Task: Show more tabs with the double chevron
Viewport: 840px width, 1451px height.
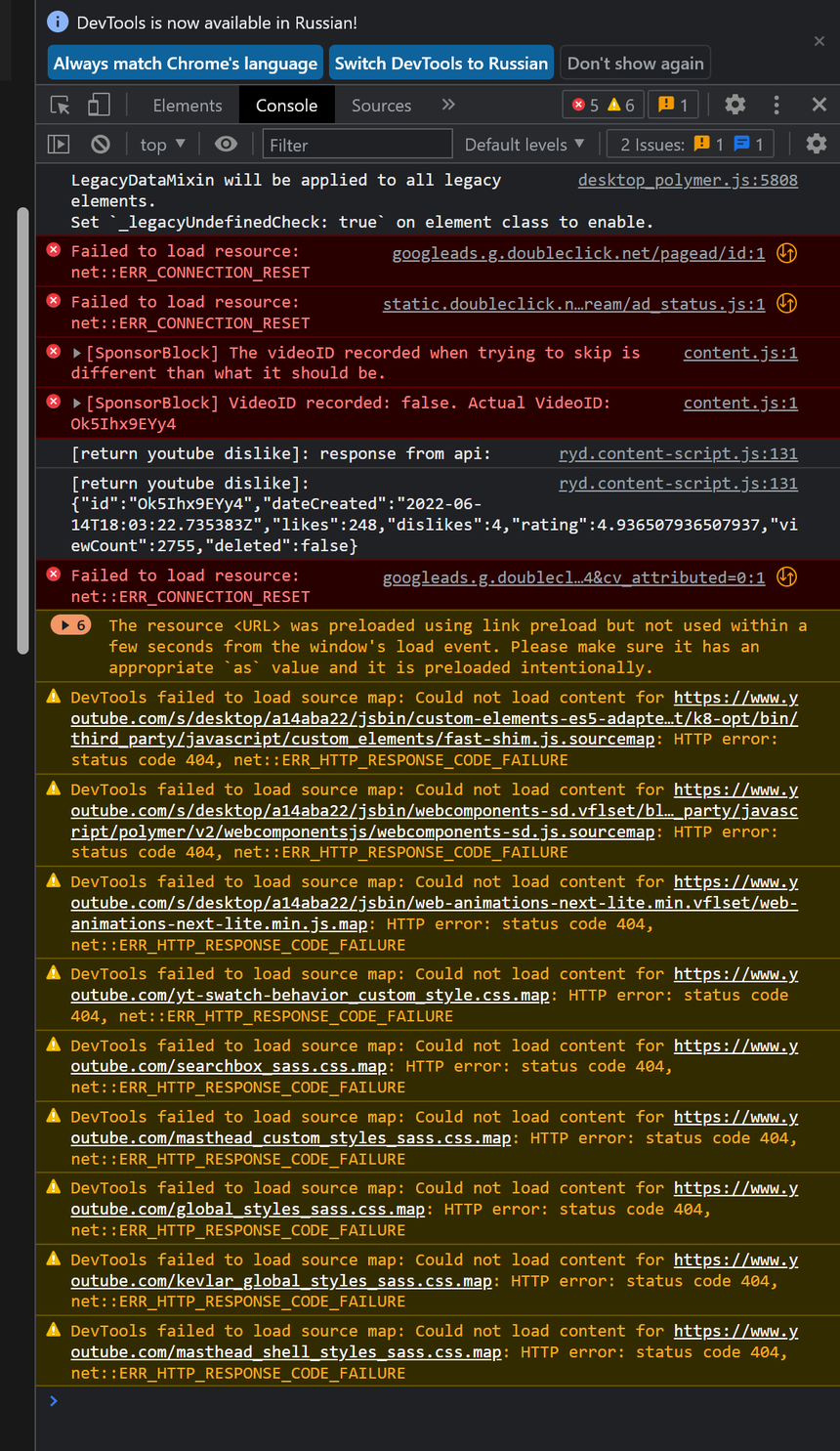Action: 448,106
